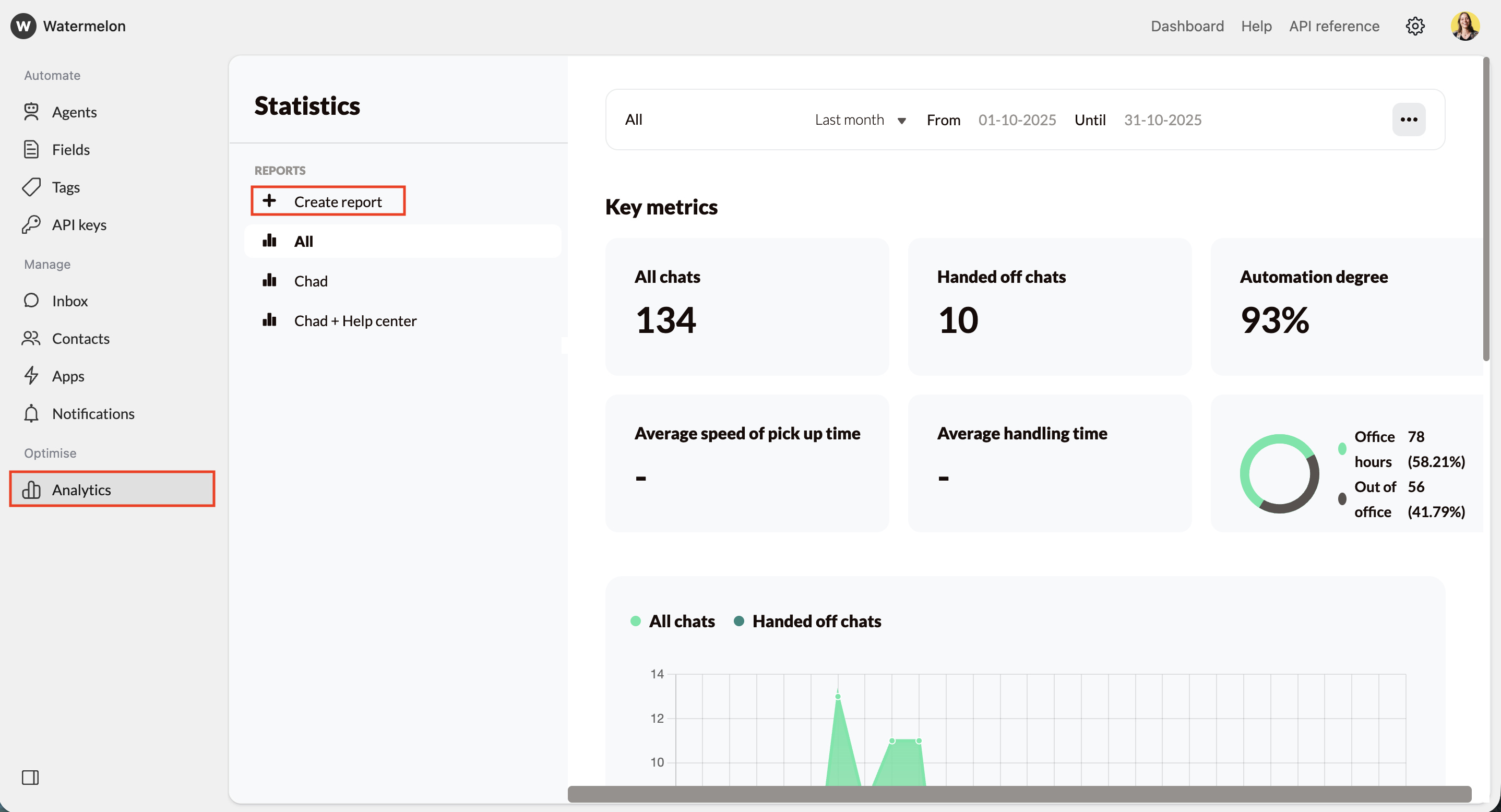Open the settings gear in top bar

click(1416, 26)
